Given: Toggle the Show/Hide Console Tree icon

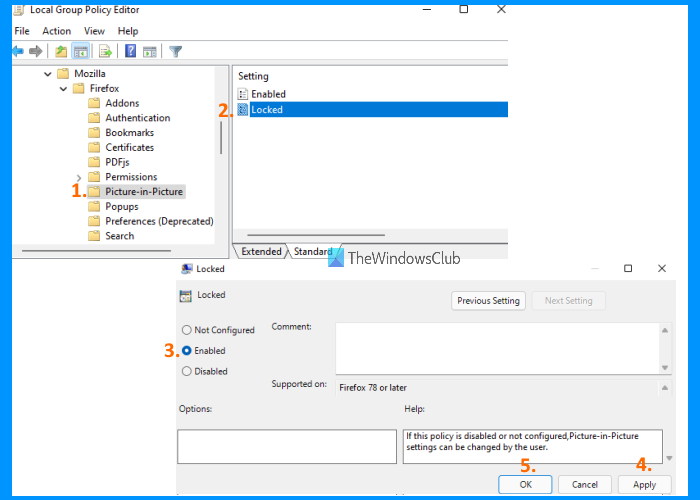Looking at the screenshot, I should point(81,51).
